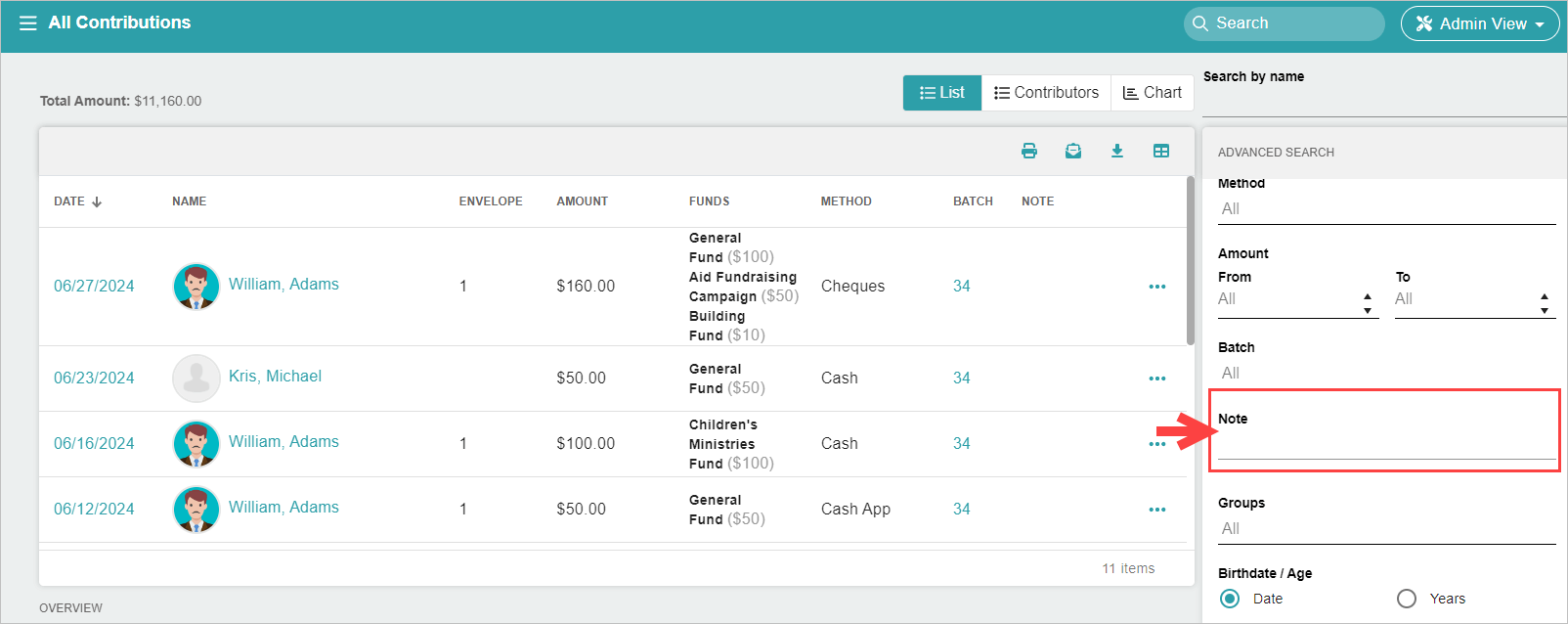Click the Amount To stepper arrows
Image resolution: width=1568 pixels, height=624 pixels.
click(1545, 303)
